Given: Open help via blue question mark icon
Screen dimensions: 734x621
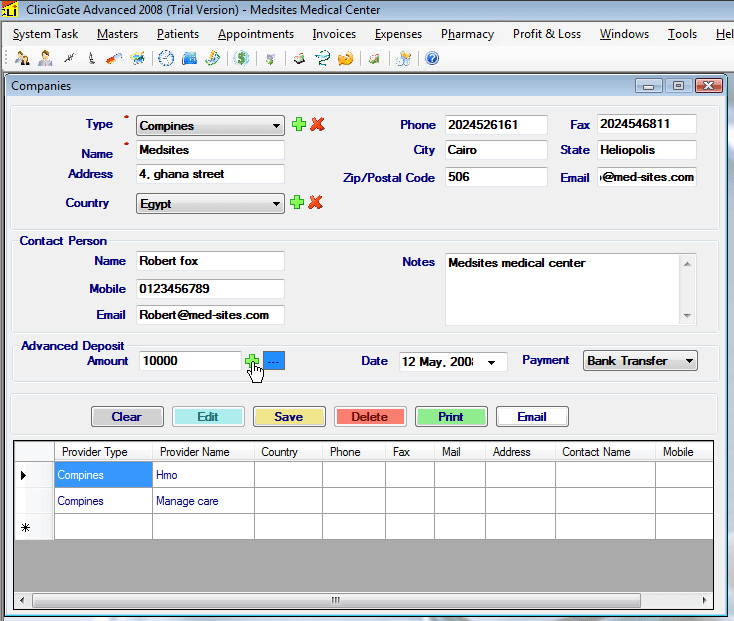Looking at the screenshot, I should (432, 58).
